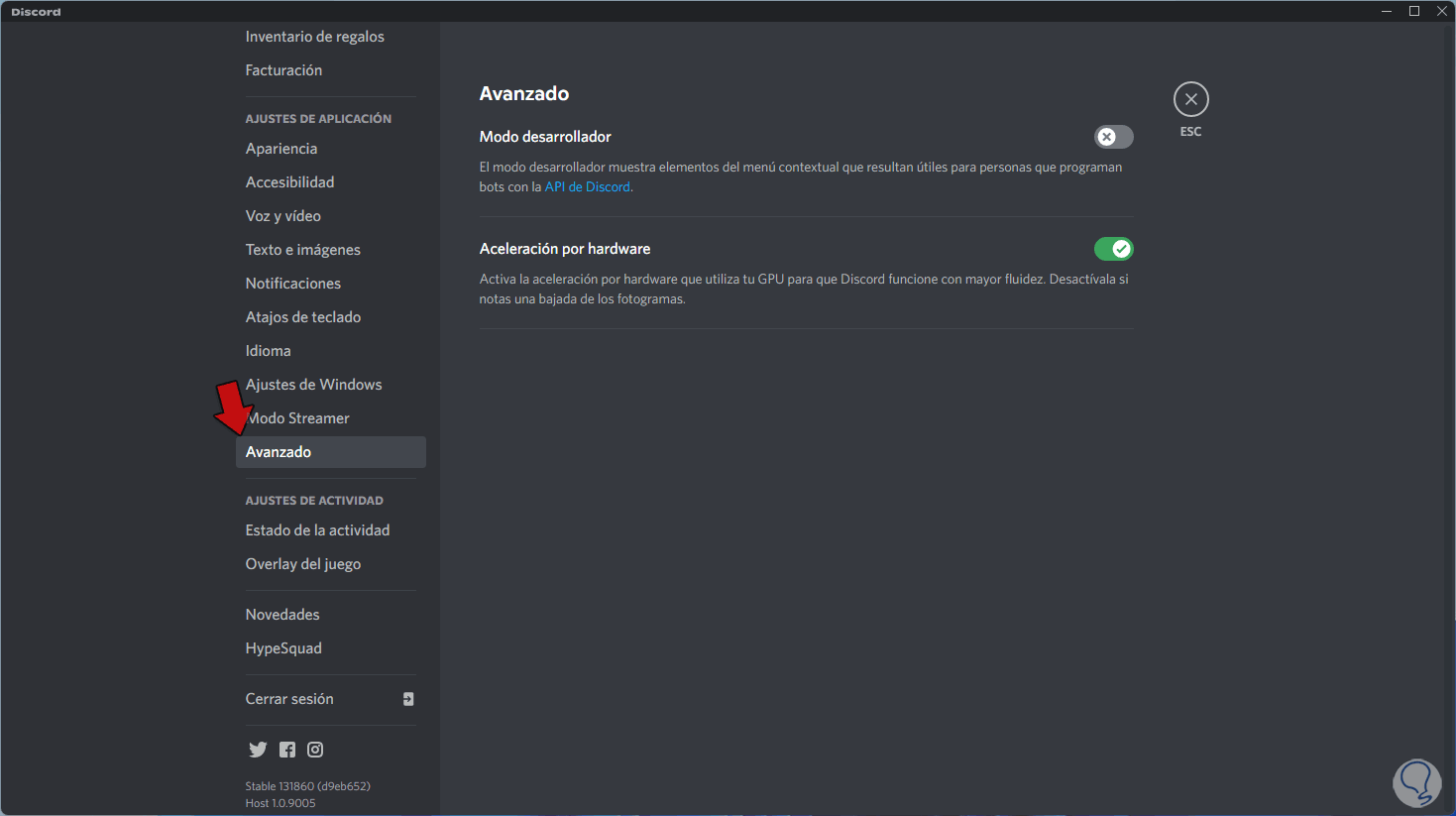Open Atajos de teclado settings

303,317
